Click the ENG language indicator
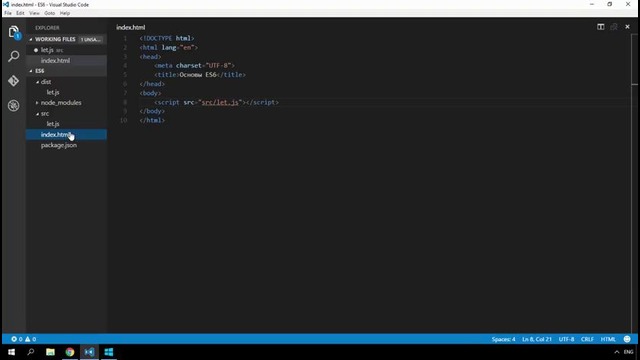Viewport: 640px width, 360px height. click(x=629, y=352)
